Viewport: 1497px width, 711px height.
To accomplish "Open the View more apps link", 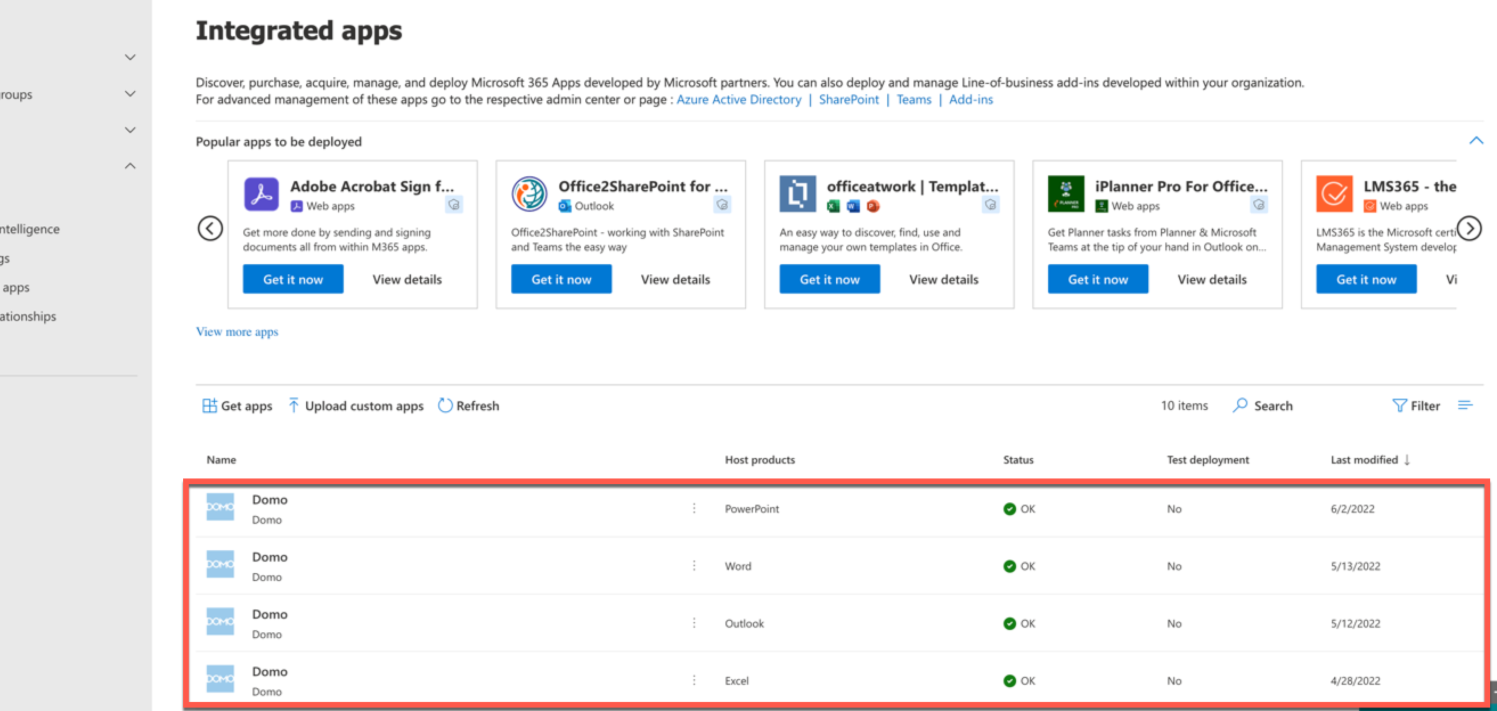I will point(236,331).
